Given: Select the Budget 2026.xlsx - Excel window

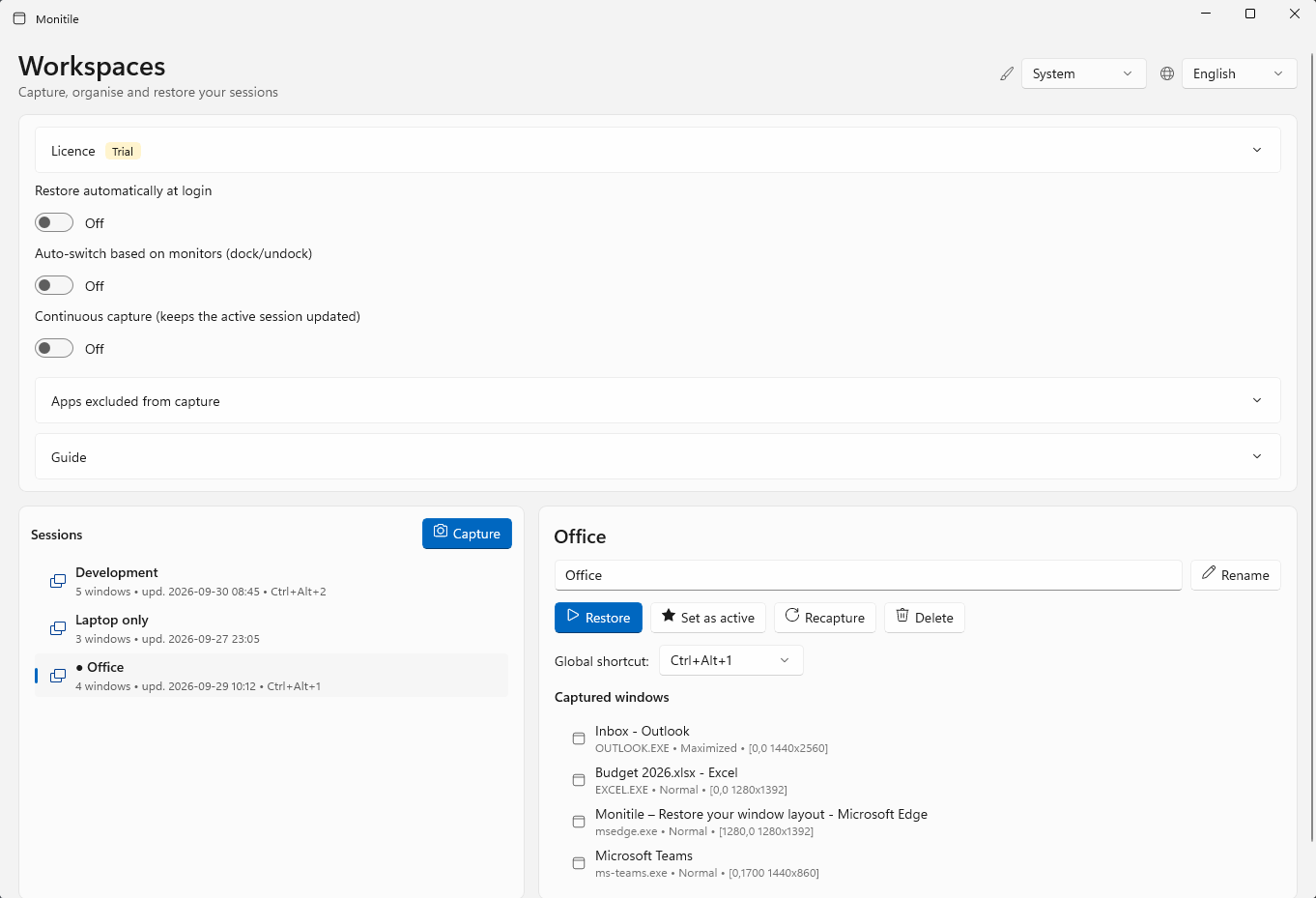Looking at the screenshot, I should click(x=918, y=780).
